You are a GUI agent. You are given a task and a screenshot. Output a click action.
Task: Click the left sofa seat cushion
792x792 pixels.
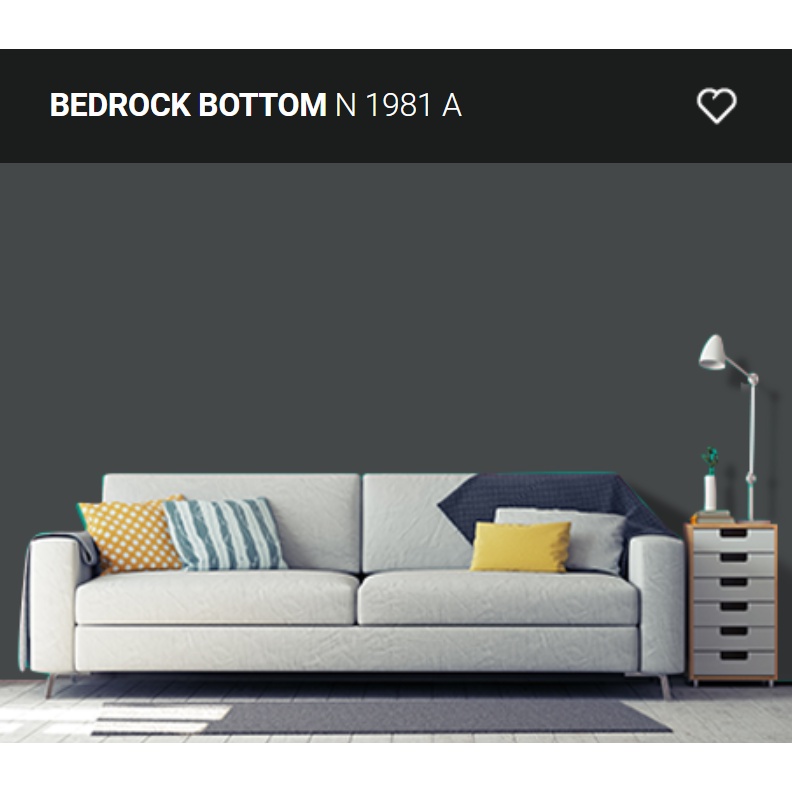216,598
